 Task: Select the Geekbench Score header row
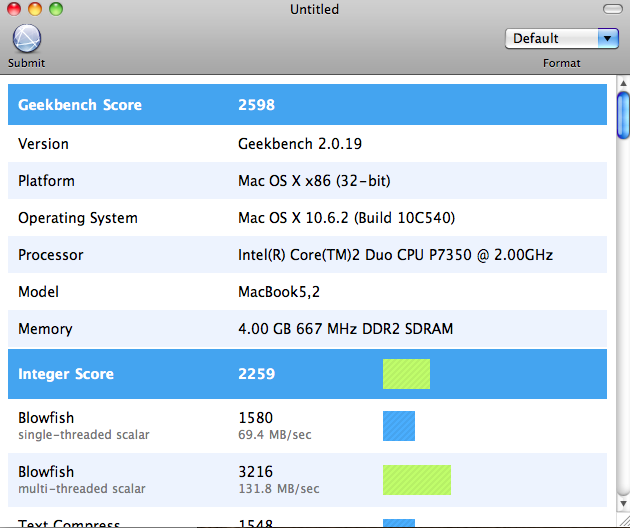[307, 104]
